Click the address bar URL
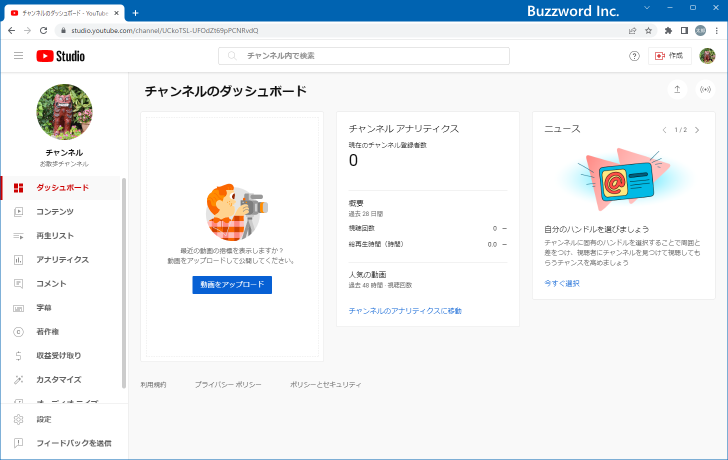Image resolution: width=728 pixels, height=460 pixels. pyautogui.click(x=164, y=31)
